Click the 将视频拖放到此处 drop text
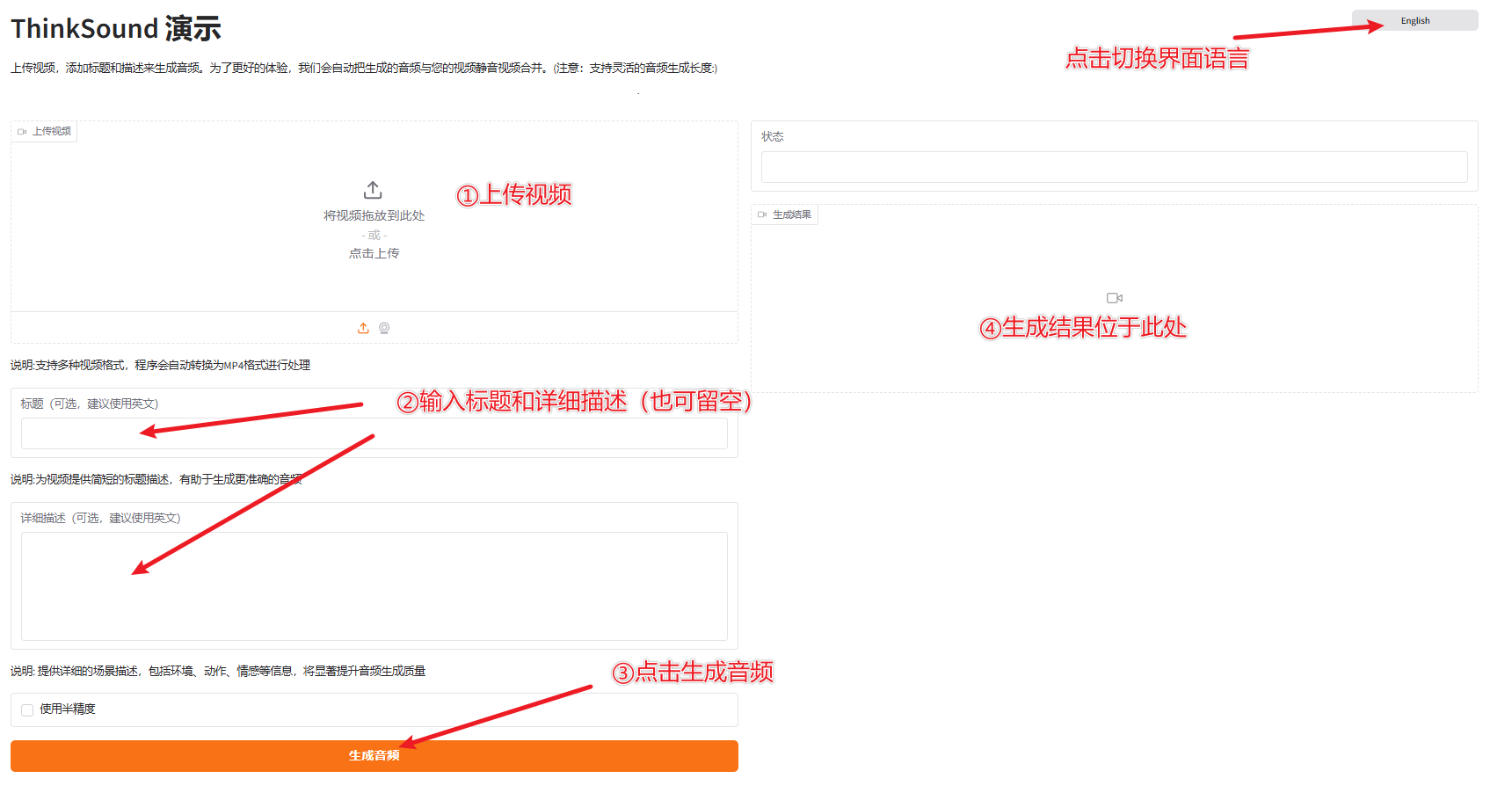Screen dimensions: 1512x793 tap(374, 215)
